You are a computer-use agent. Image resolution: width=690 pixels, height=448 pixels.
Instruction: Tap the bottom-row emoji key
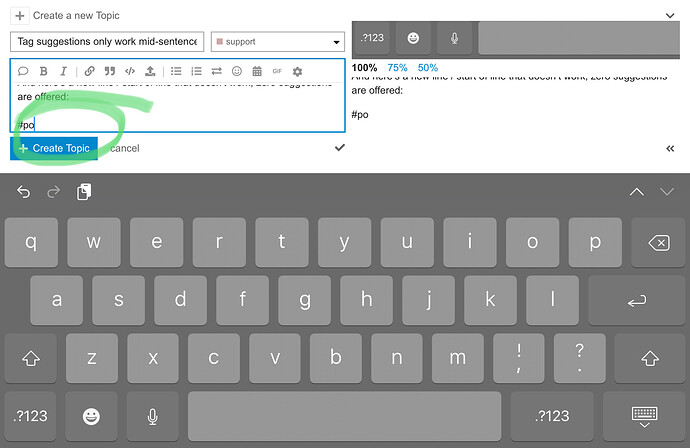pos(91,416)
